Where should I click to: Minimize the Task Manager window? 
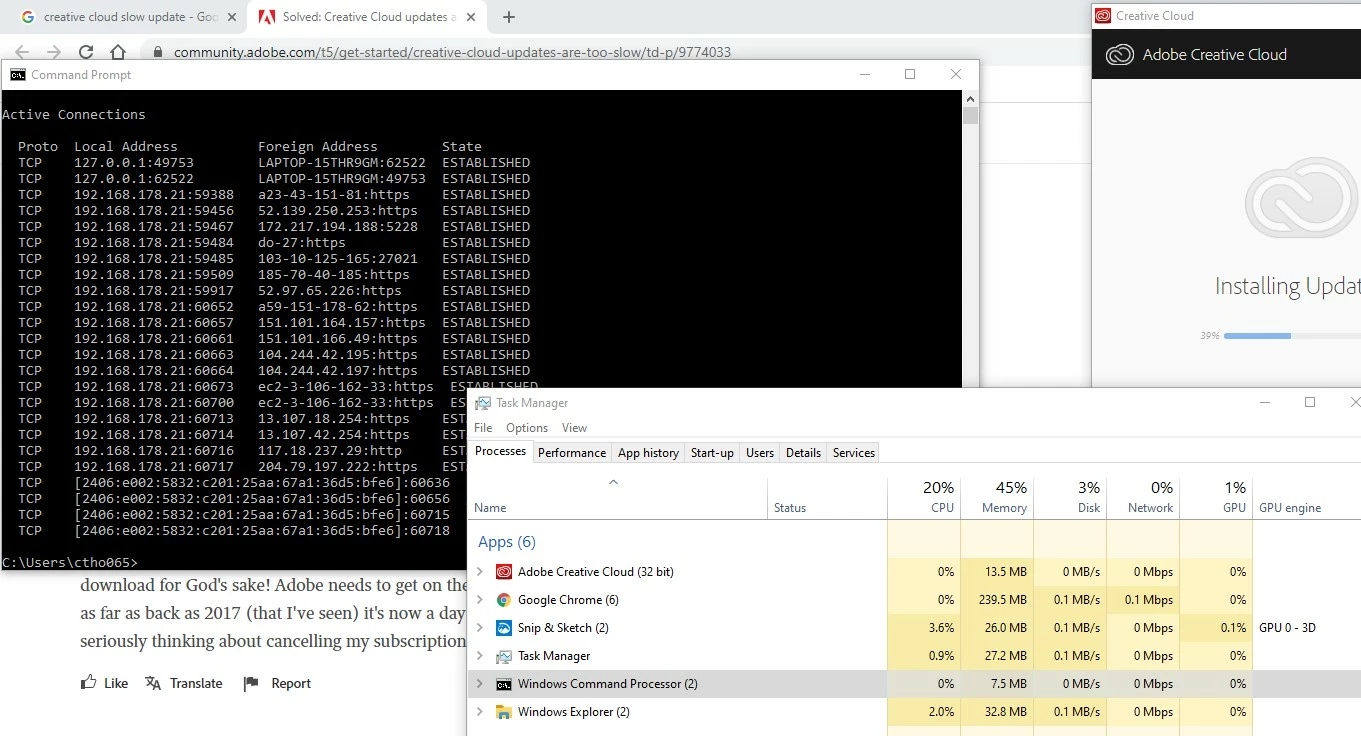click(x=1265, y=402)
